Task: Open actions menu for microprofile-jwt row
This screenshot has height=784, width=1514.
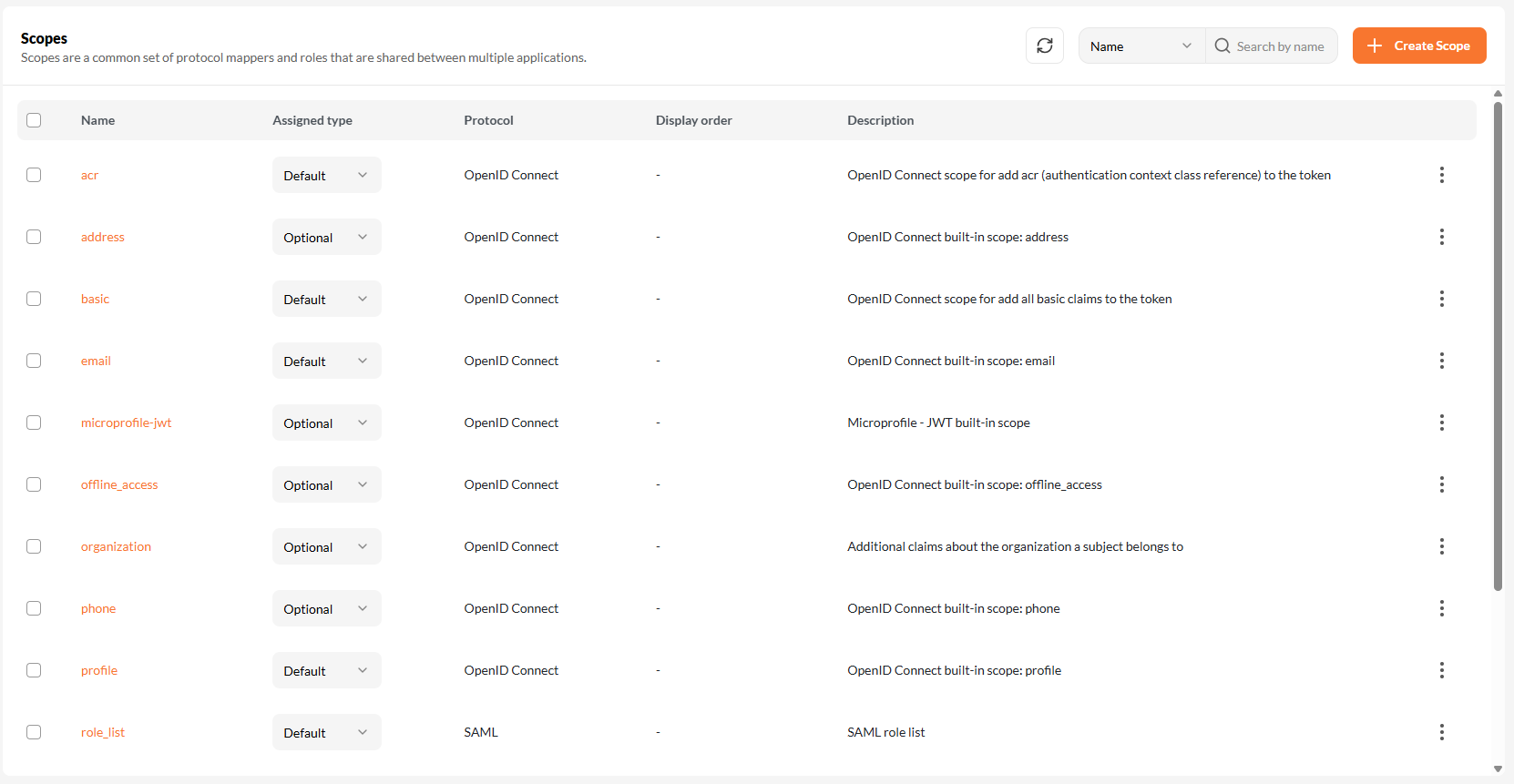Action: (x=1441, y=423)
